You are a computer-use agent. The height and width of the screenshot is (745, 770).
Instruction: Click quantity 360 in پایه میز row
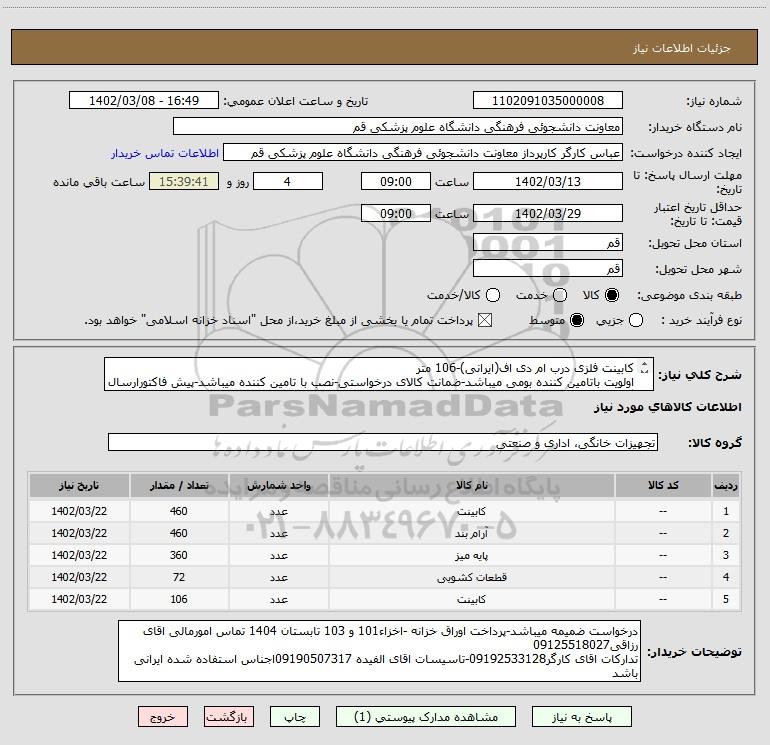click(x=179, y=555)
